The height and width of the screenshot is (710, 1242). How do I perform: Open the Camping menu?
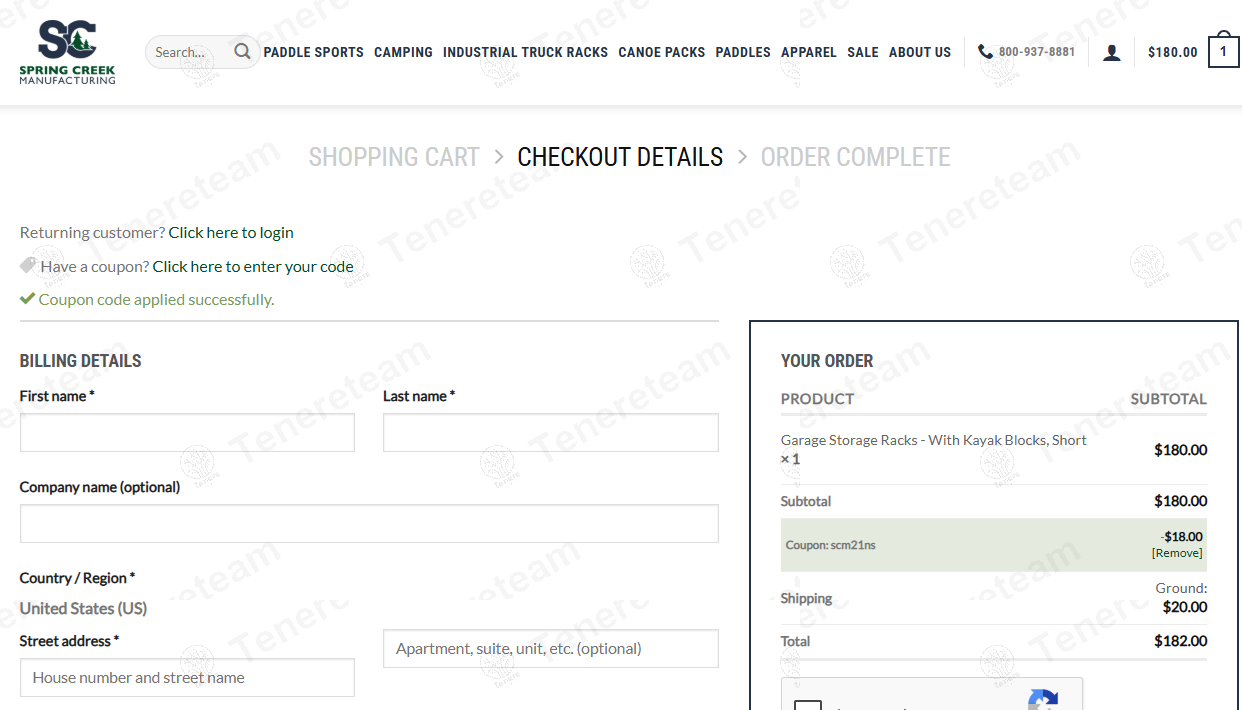(403, 52)
